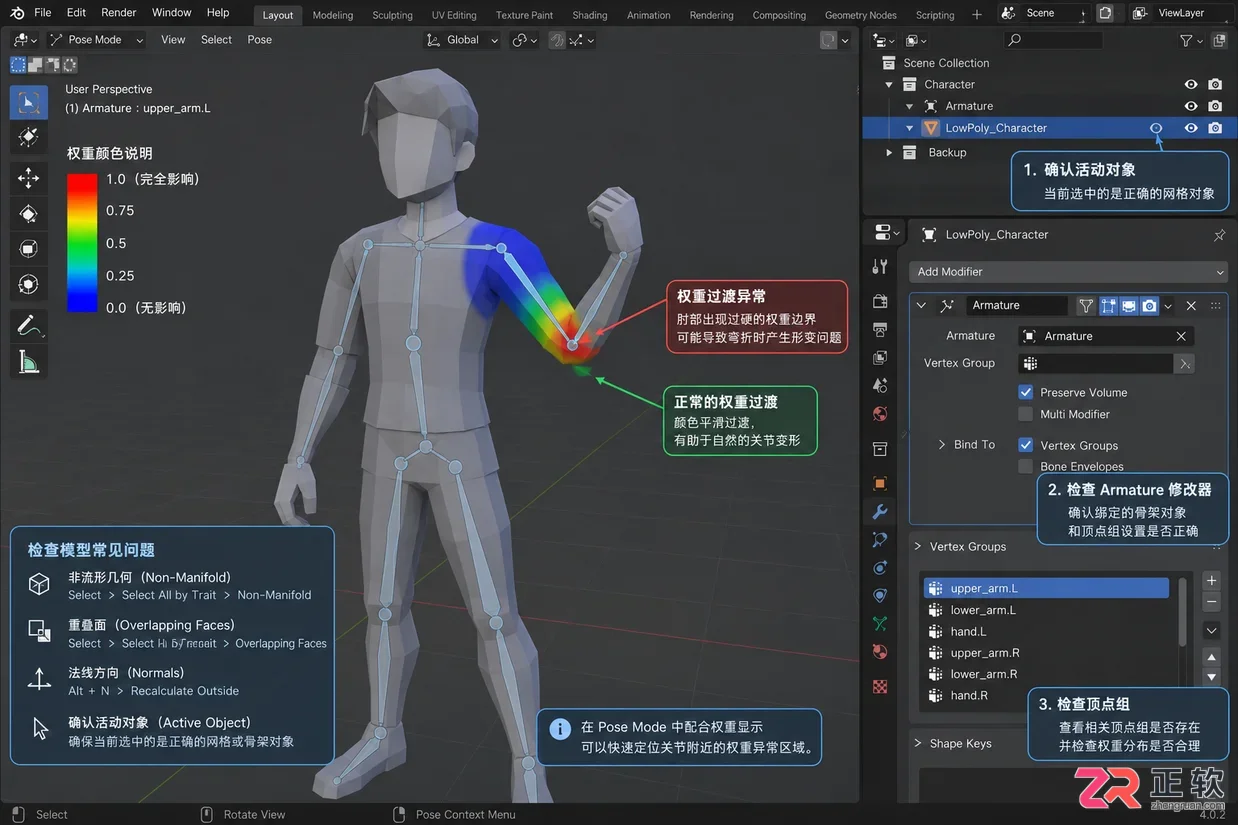The height and width of the screenshot is (825, 1238).
Task: Open the Object Data properties tab
Action: pos(880,623)
